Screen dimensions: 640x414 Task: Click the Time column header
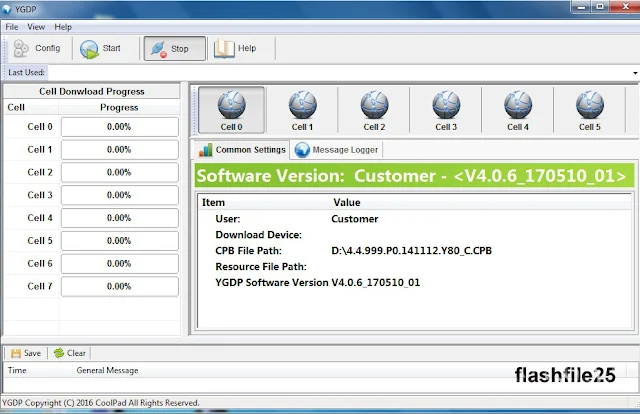pos(38,370)
